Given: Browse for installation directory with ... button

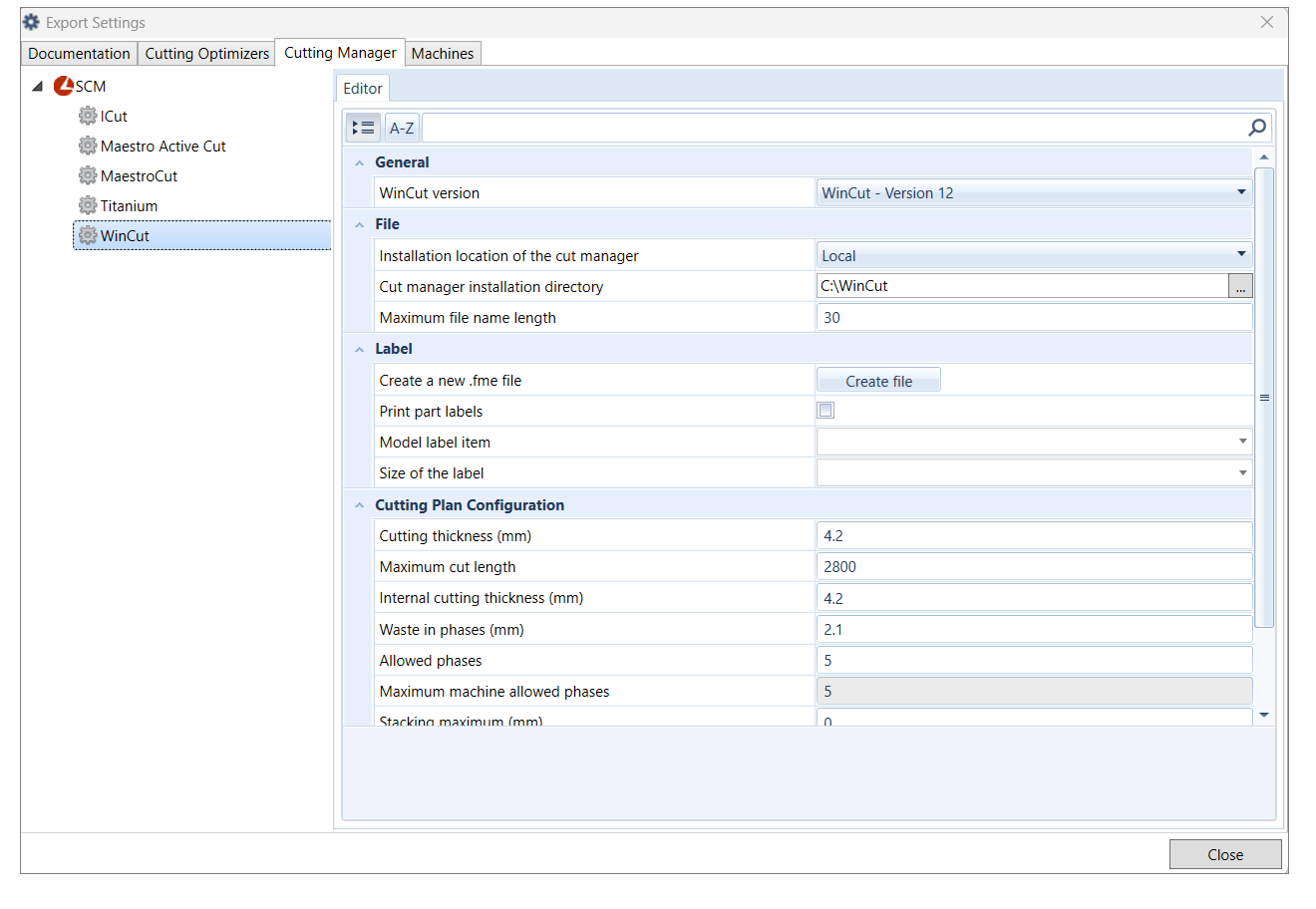Looking at the screenshot, I should pos(1240,286).
